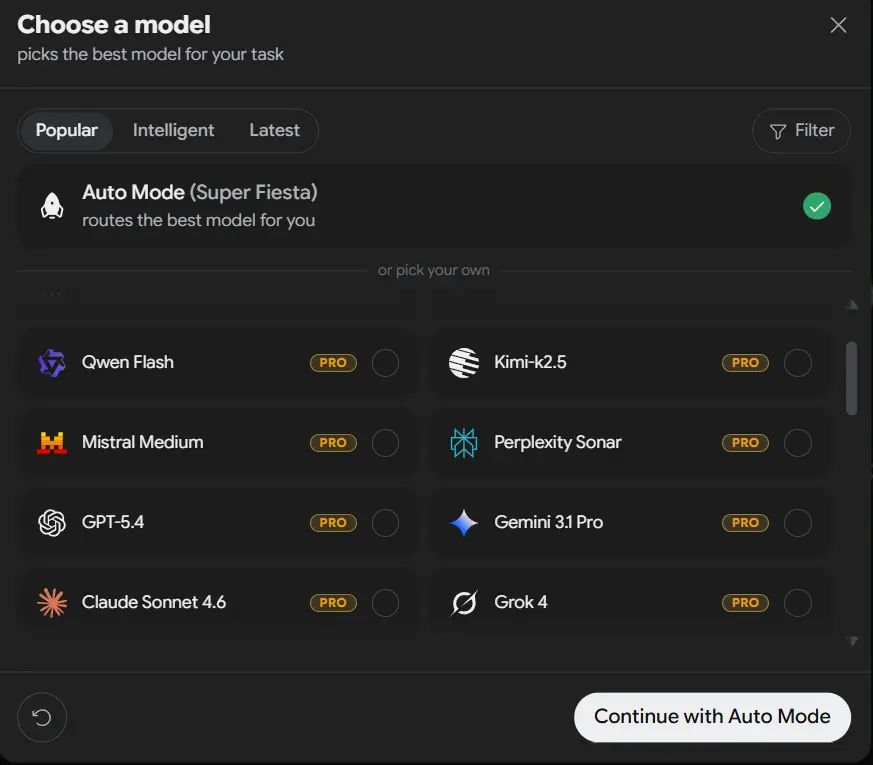
Task: Click the "GPT-5.4" model name
Action: [x=112, y=522]
